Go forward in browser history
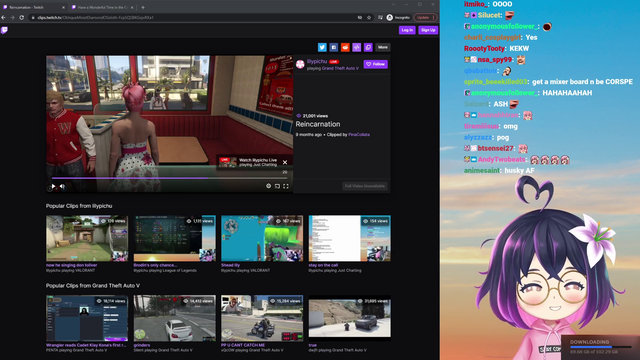 12,18
